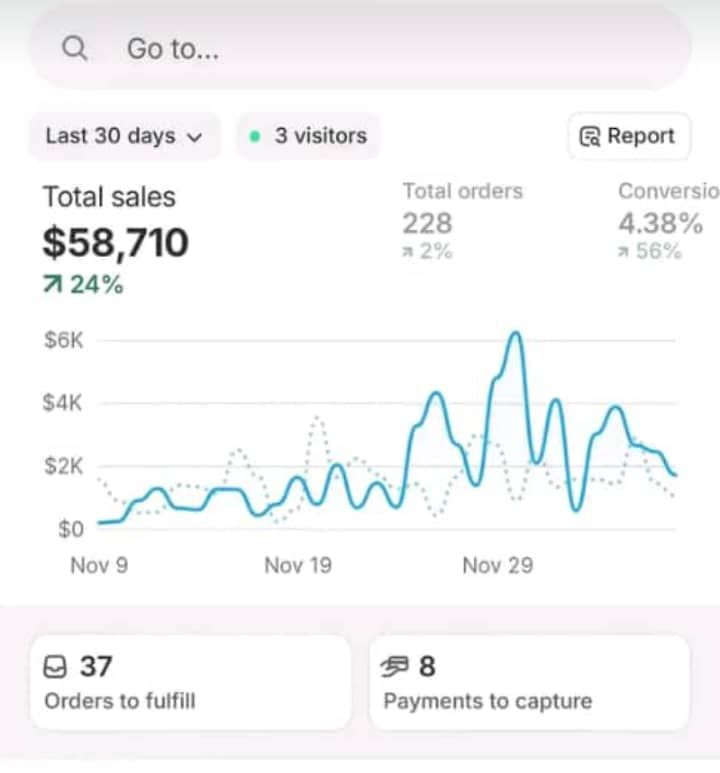Click the green live visitors dot
The width and height of the screenshot is (720, 773).
pos(256,136)
